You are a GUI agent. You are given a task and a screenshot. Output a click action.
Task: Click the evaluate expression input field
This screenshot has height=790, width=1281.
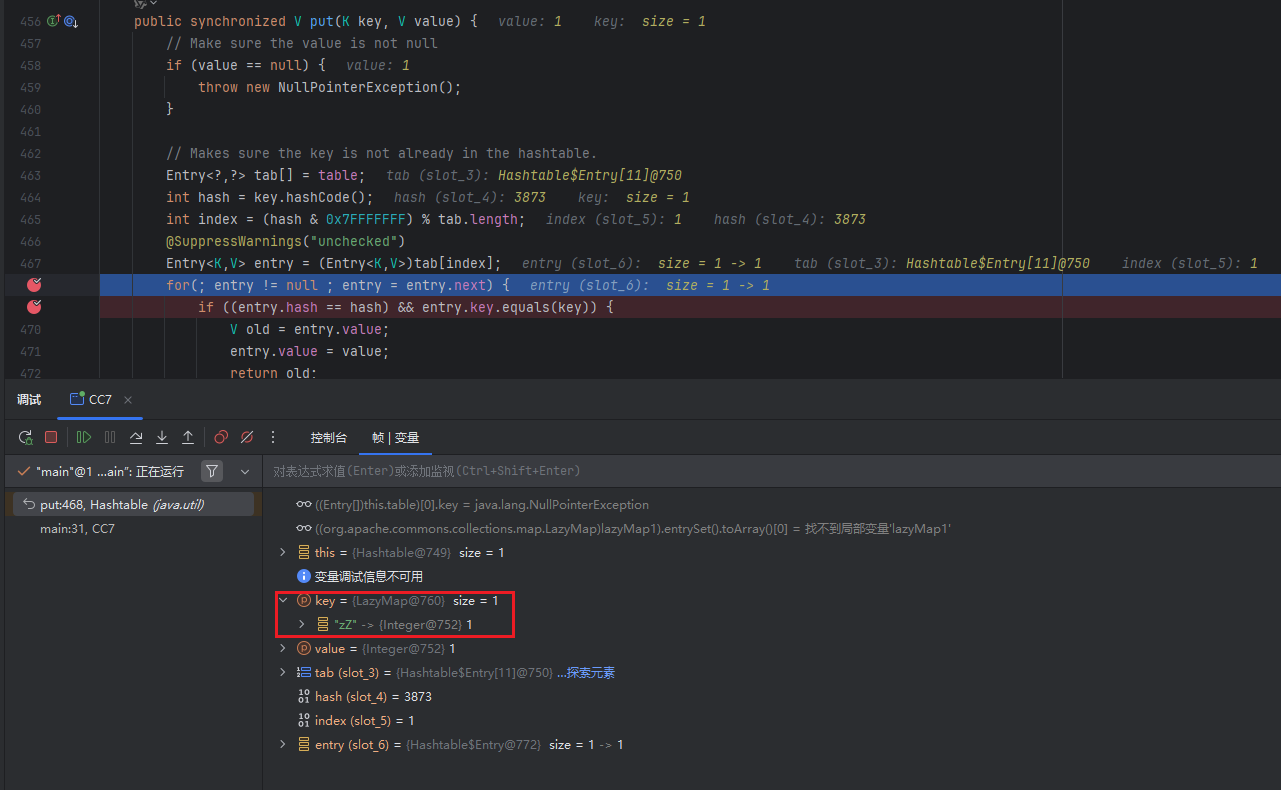pyautogui.click(x=700, y=471)
